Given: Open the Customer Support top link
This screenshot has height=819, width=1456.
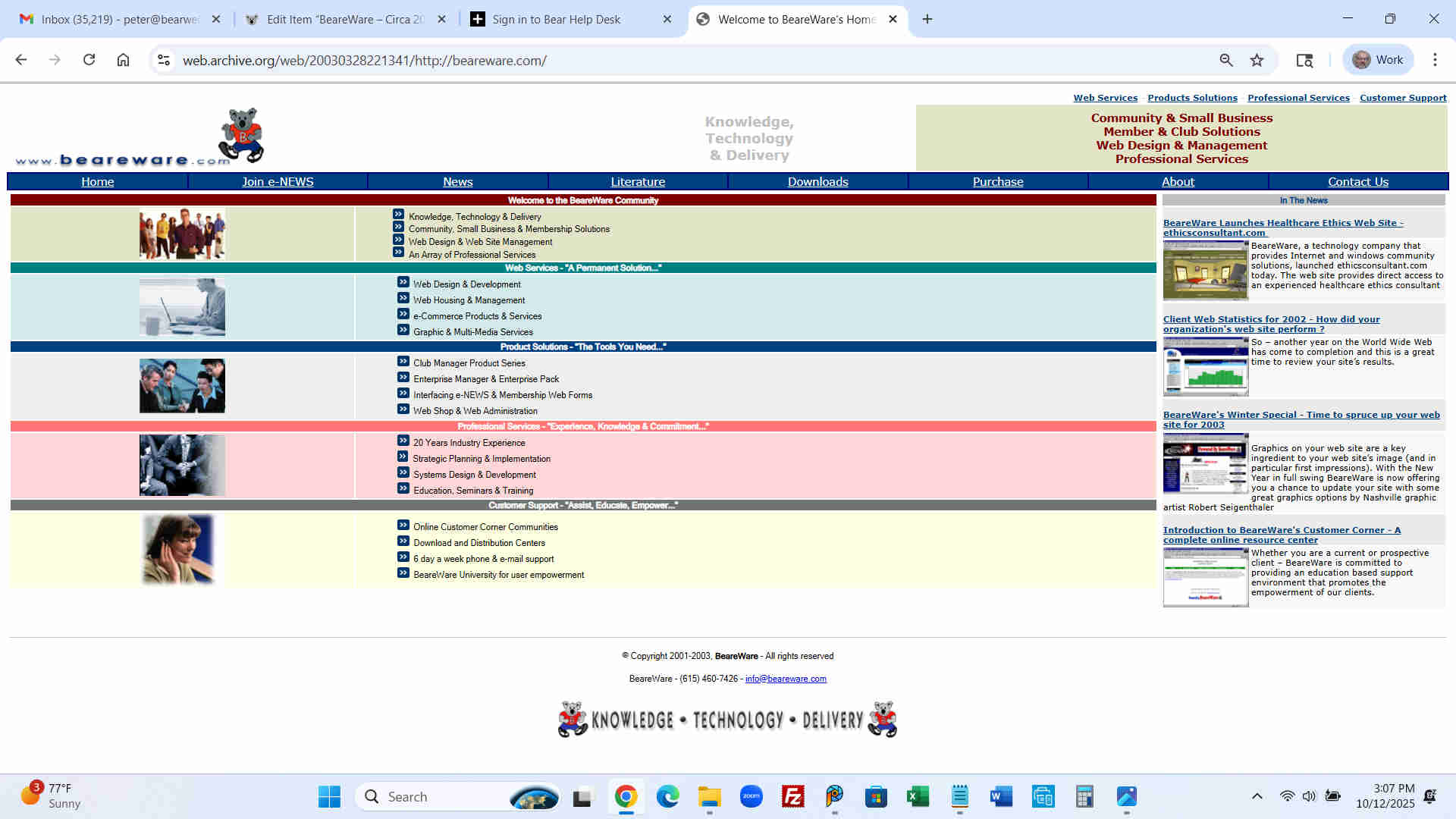Looking at the screenshot, I should tap(1403, 98).
